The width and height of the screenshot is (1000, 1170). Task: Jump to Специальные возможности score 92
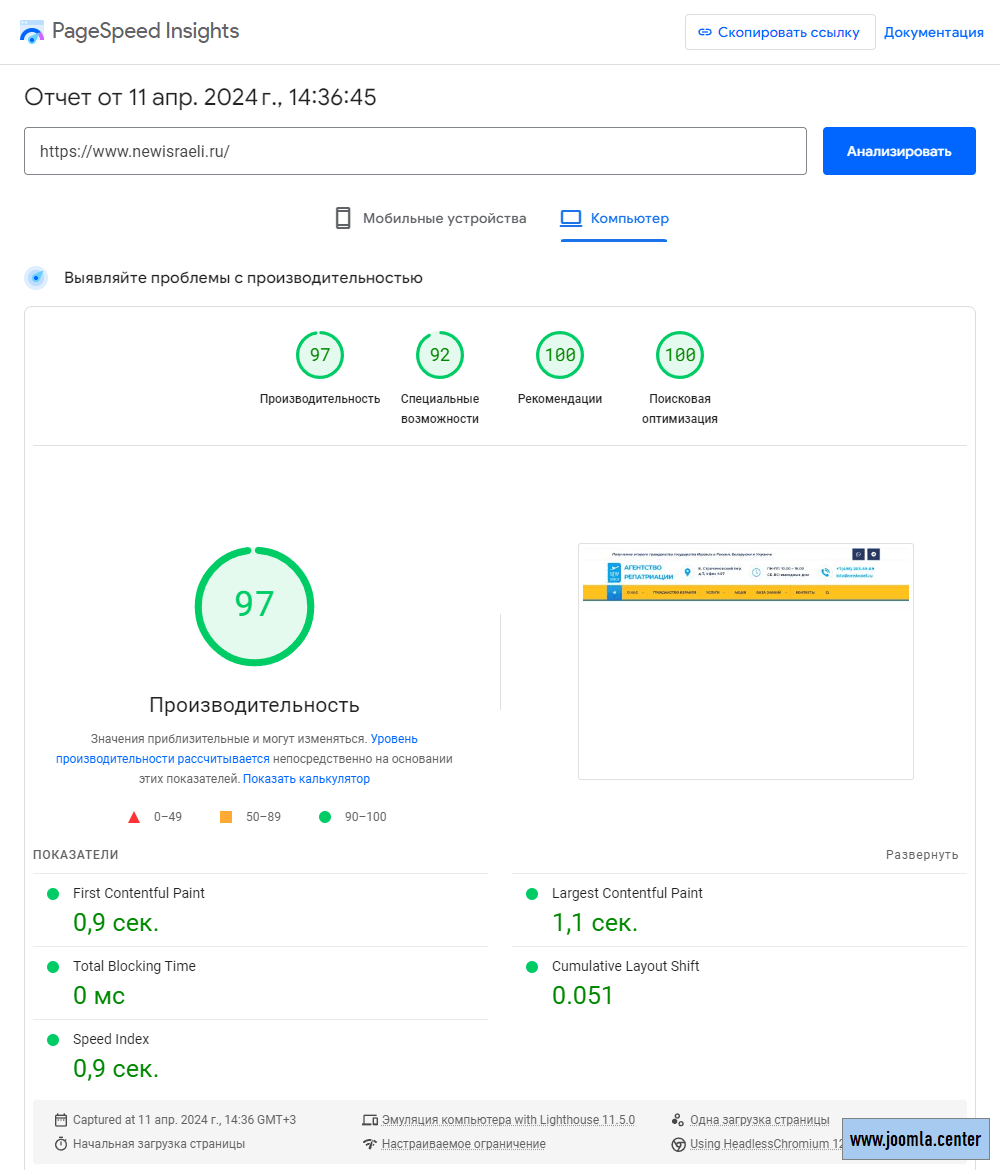pos(440,355)
